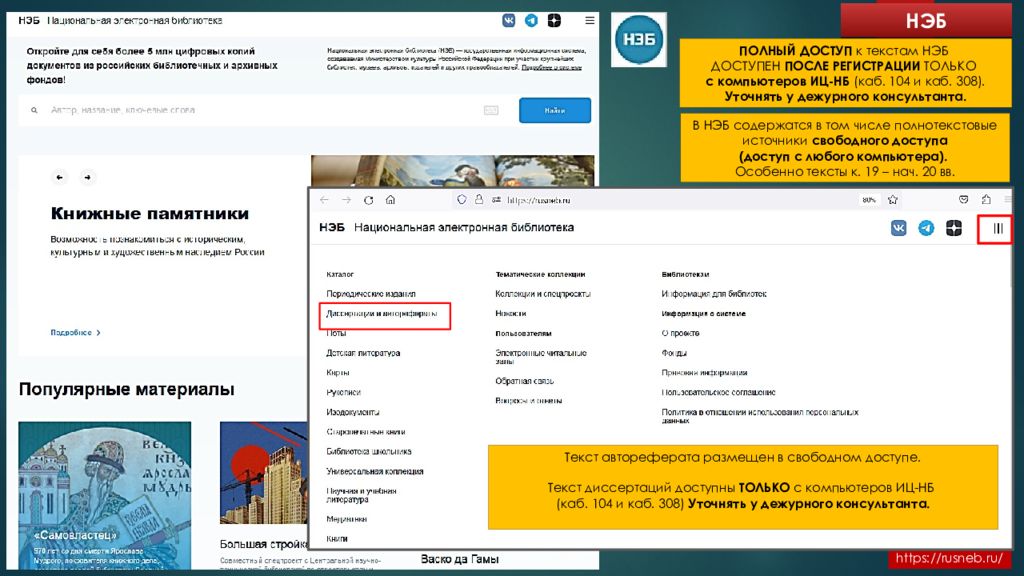Go back in the front browser window
Screen dimensions: 1024x576
(325, 200)
